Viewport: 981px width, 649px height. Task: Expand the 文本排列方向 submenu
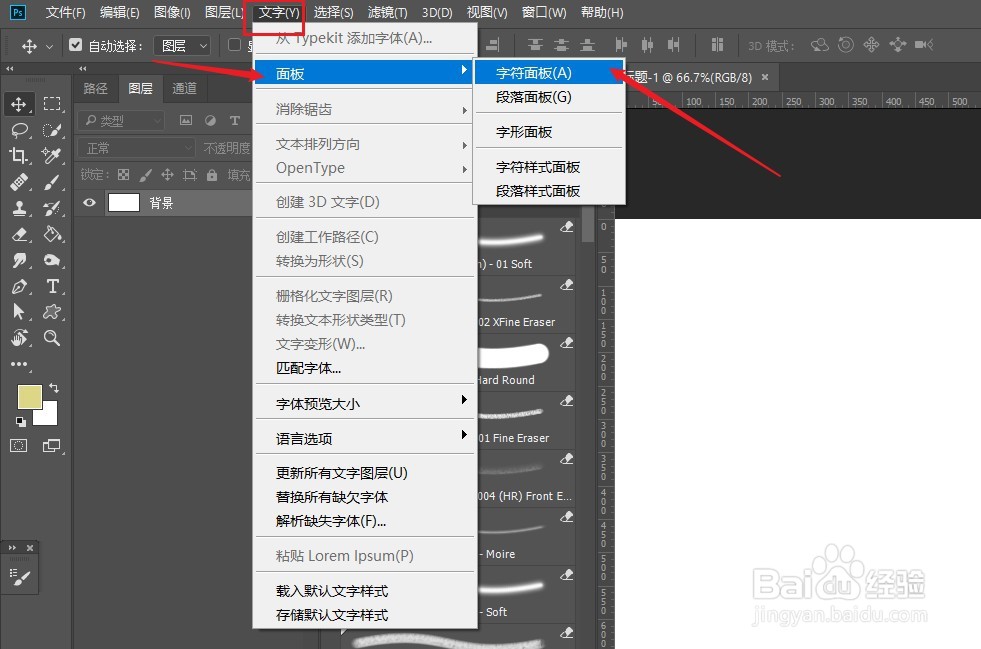click(365, 145)
